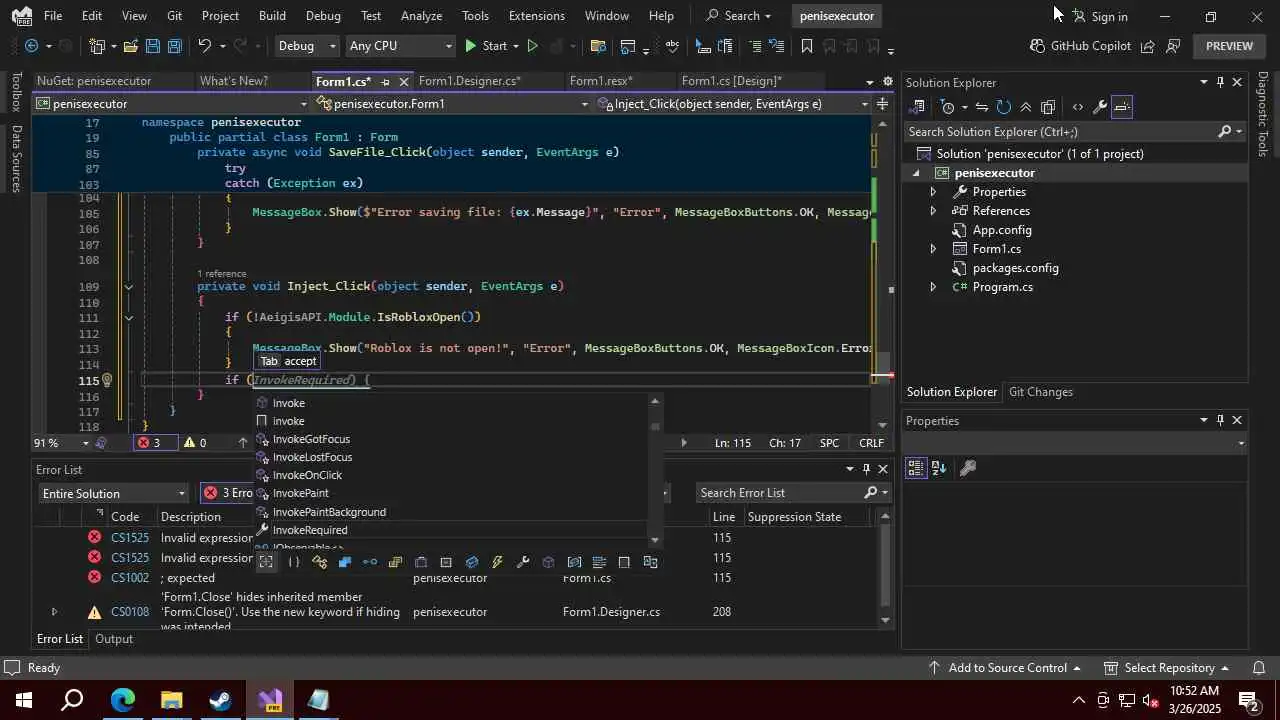Save the current file with the Save icon
1280x720 pixels.
[x=152, y=46]
